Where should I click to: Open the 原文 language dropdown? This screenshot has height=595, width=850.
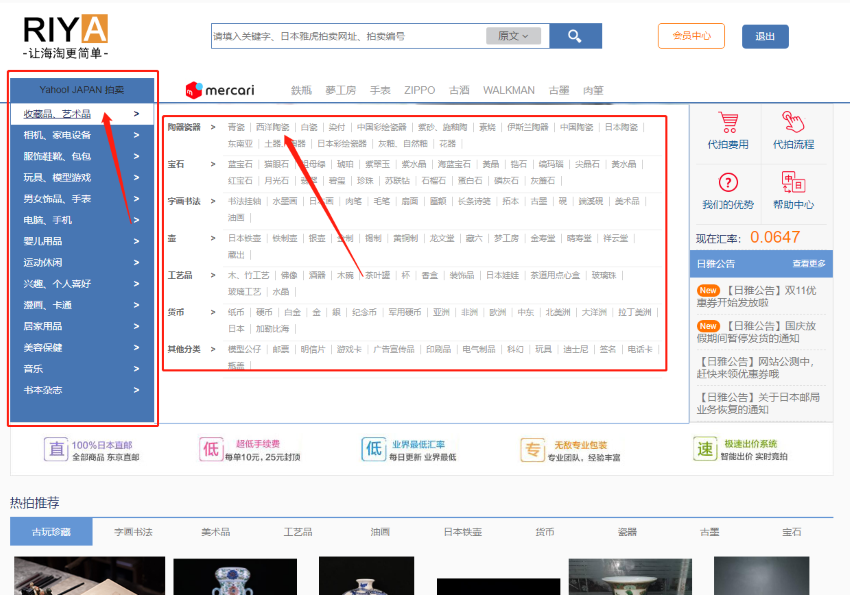click(513, 36)
